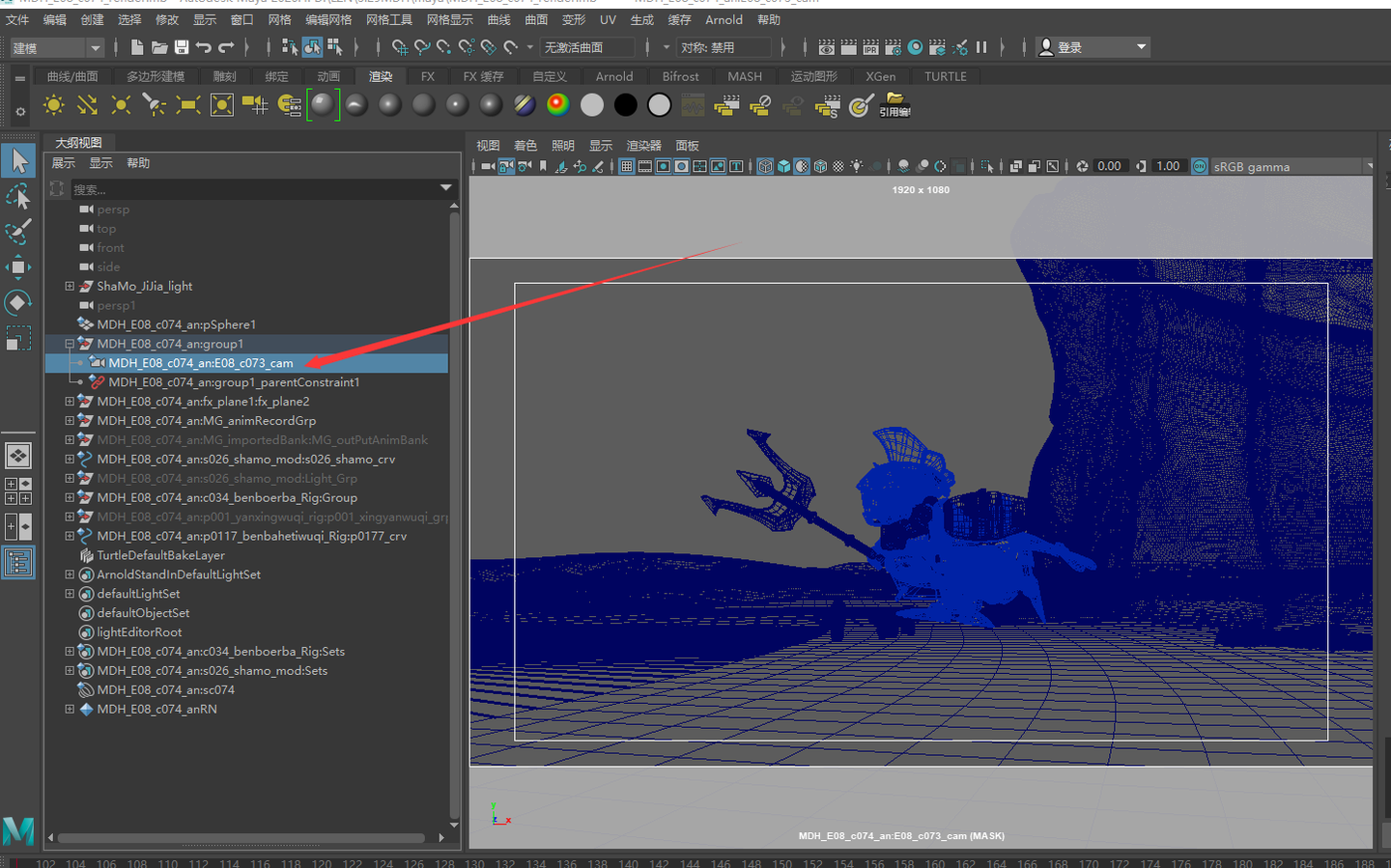Activate the Rotate tool in the toolbox
Screen dimensions: 1391x868
18,303
